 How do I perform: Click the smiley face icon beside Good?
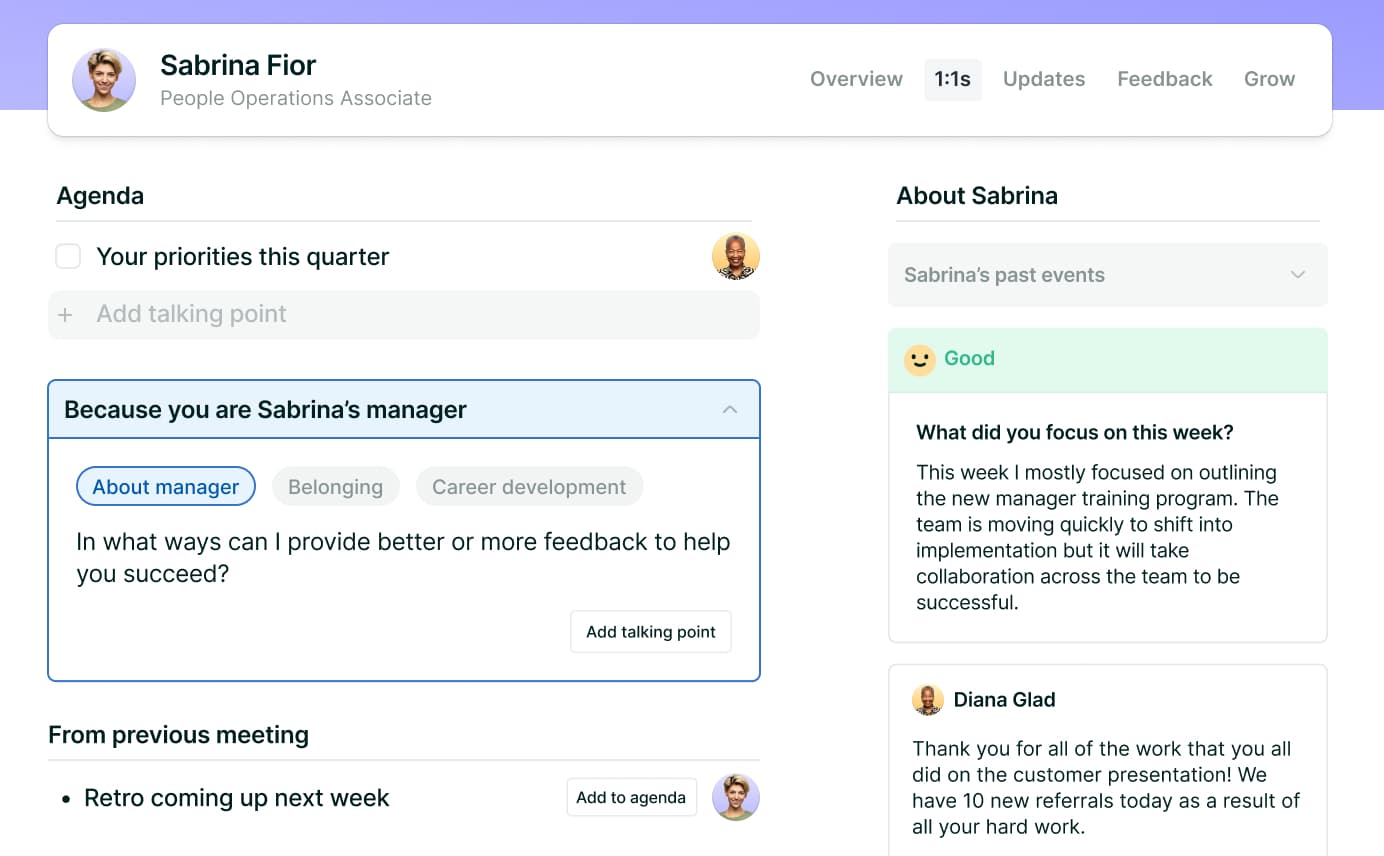click(921, 360)
